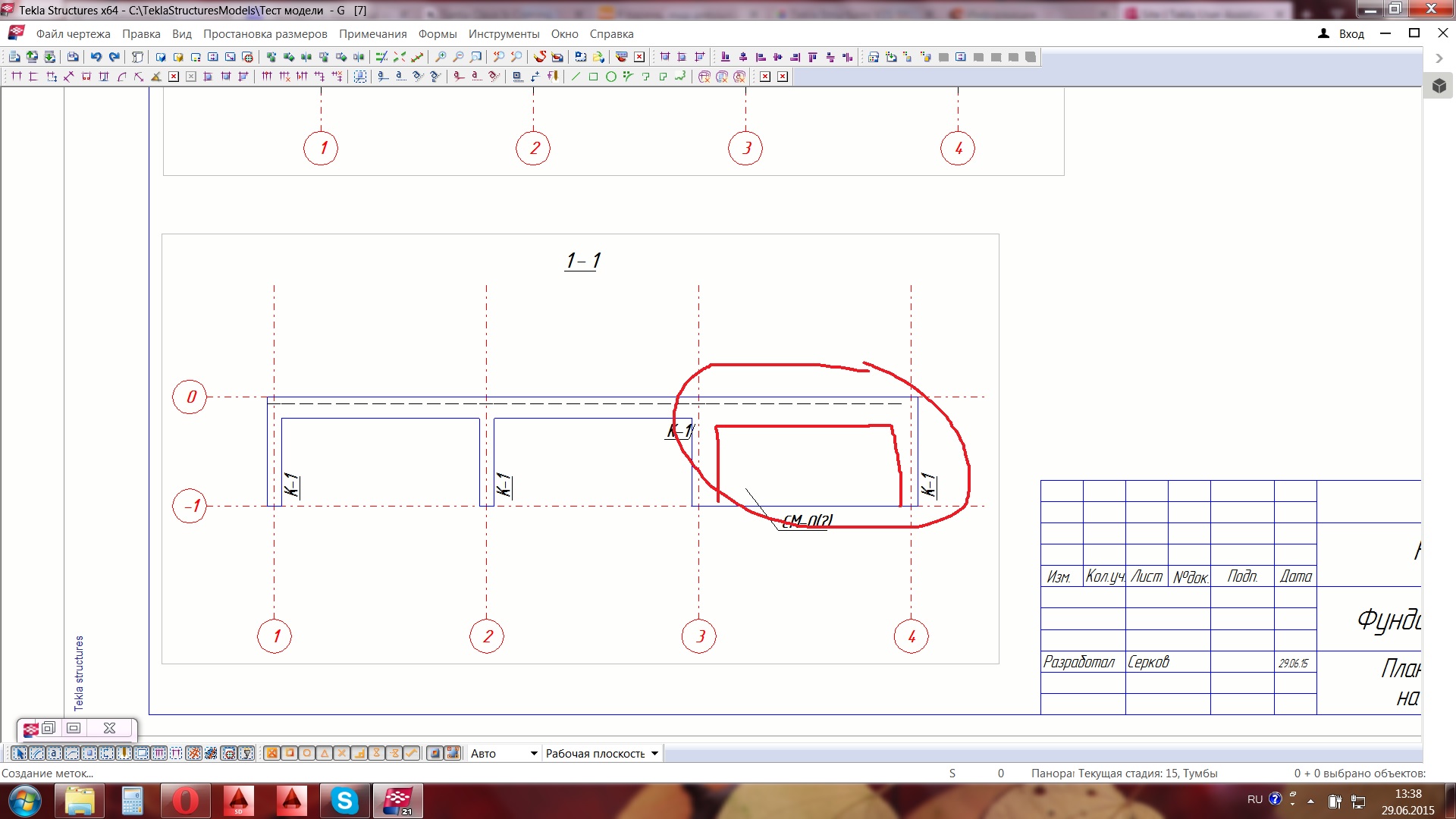Click the 1-1 section view title
This screenshot has width=1456, height=819.
tap(582, 261)
